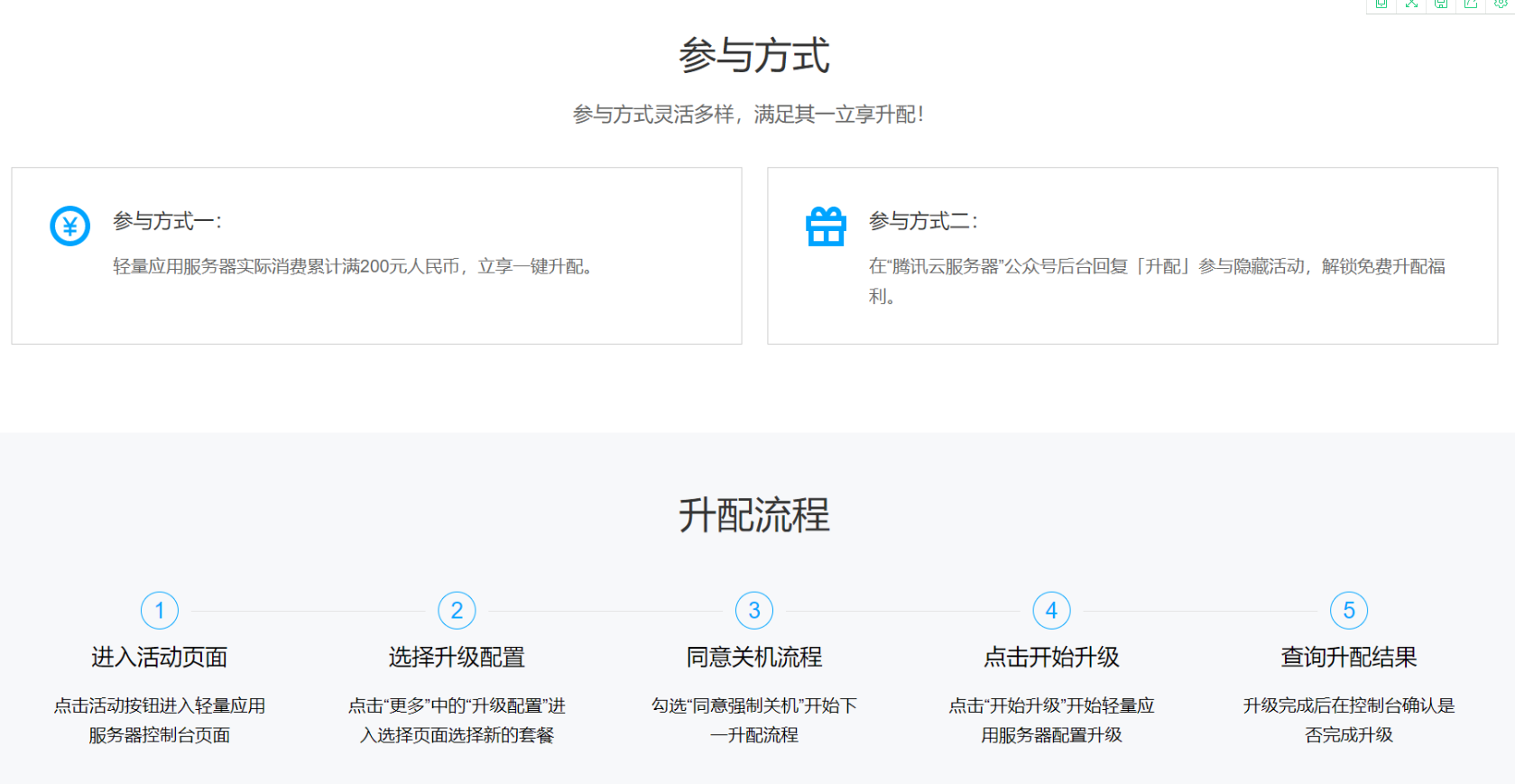Click the step 1 circle
Image resolution: width=1515 pixels, height=784 pixels.
[160, 611]
